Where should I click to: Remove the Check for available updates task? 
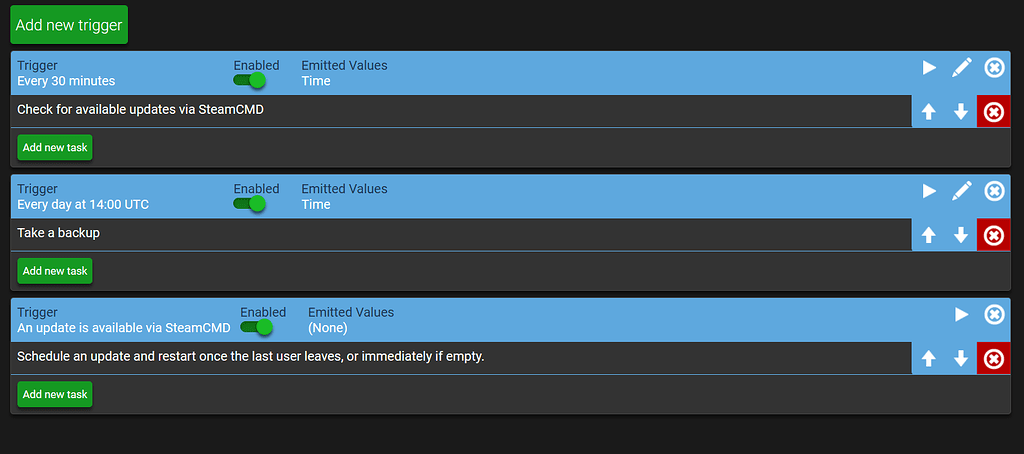[x=993, y=112]
